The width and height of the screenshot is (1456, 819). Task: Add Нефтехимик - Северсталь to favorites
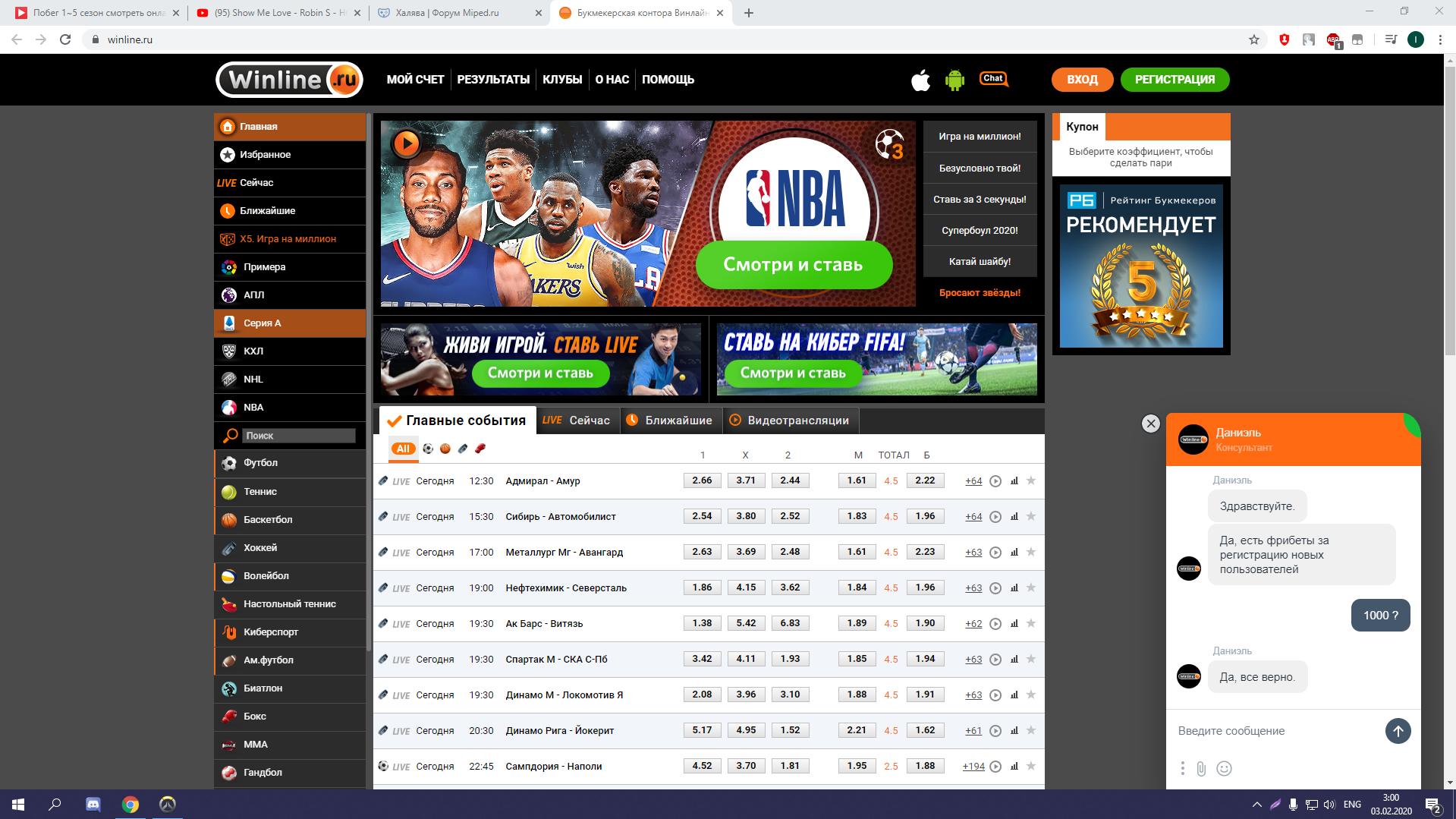1031,587
